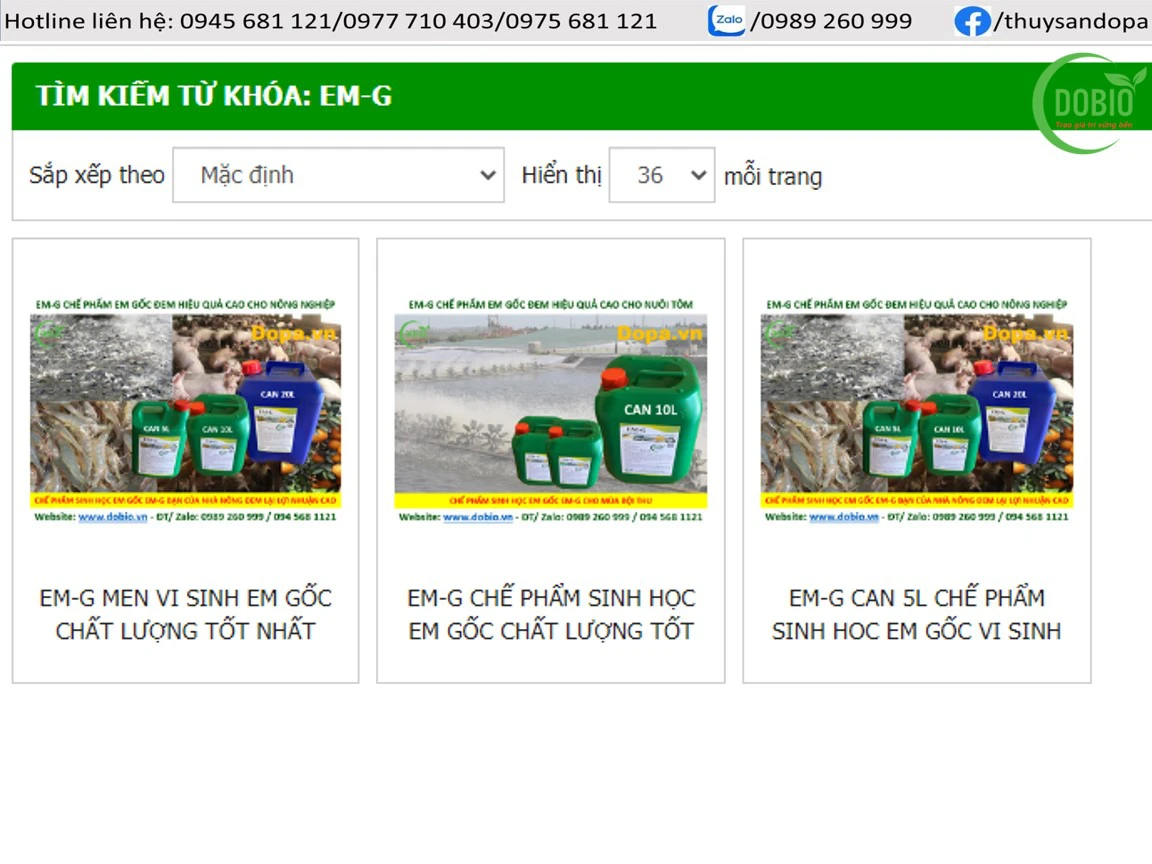Open 'EM-G CAN 5L CHẾ PHẨM' product title
The height and width of the screenshot is (864, 1152).
click(x=916, y=614)
